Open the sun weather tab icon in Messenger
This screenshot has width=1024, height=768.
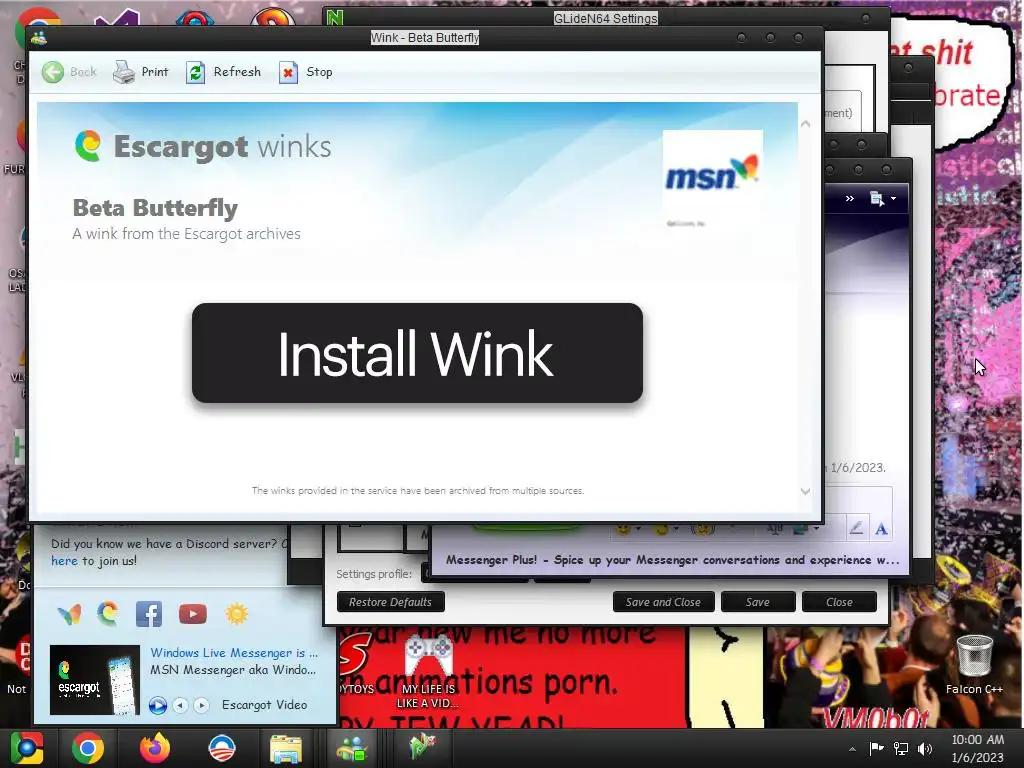(x=236, y=614)
